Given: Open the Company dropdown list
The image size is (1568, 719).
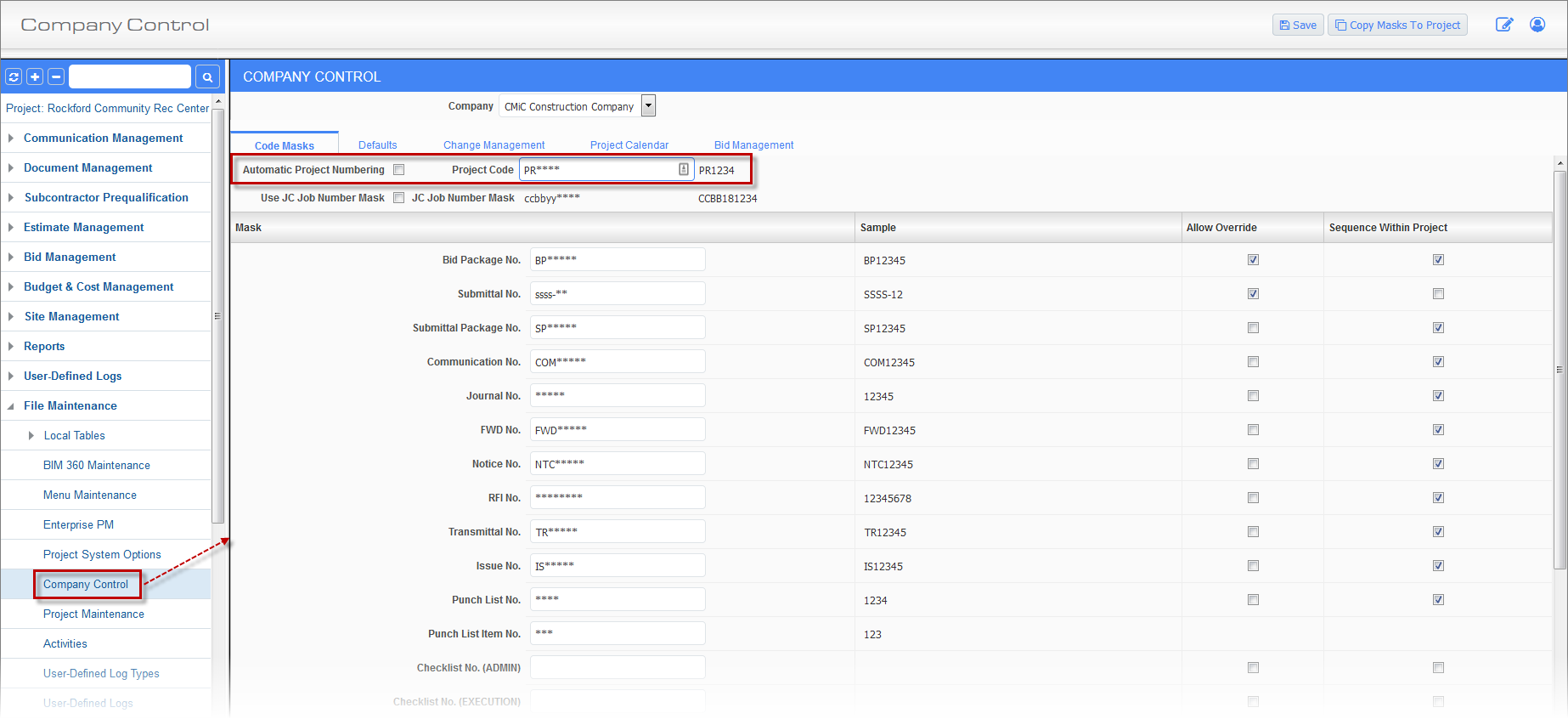Looking at the screenshot, I should [649, 106].
